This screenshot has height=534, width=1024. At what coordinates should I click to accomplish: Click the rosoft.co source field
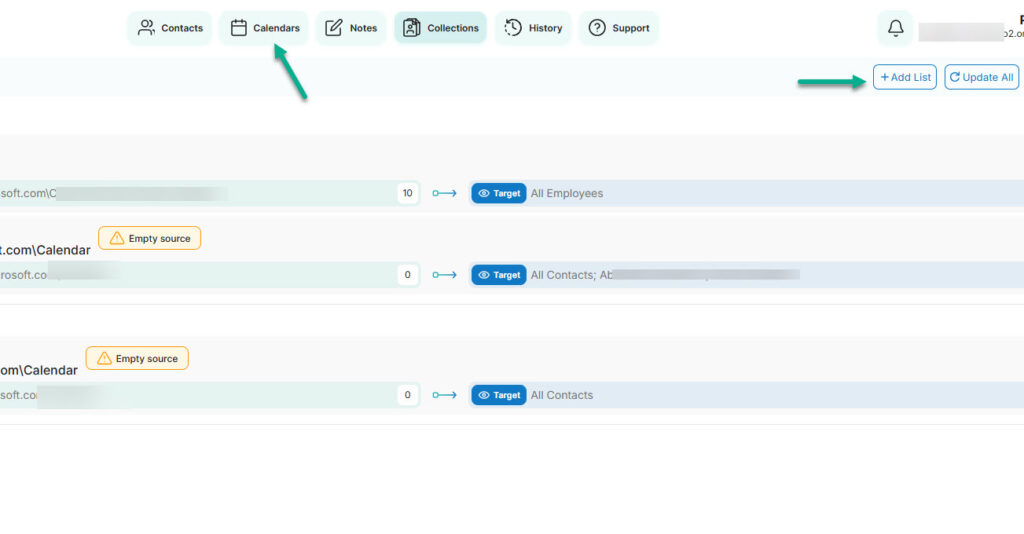pyautogui.click(x=209, y=275)
